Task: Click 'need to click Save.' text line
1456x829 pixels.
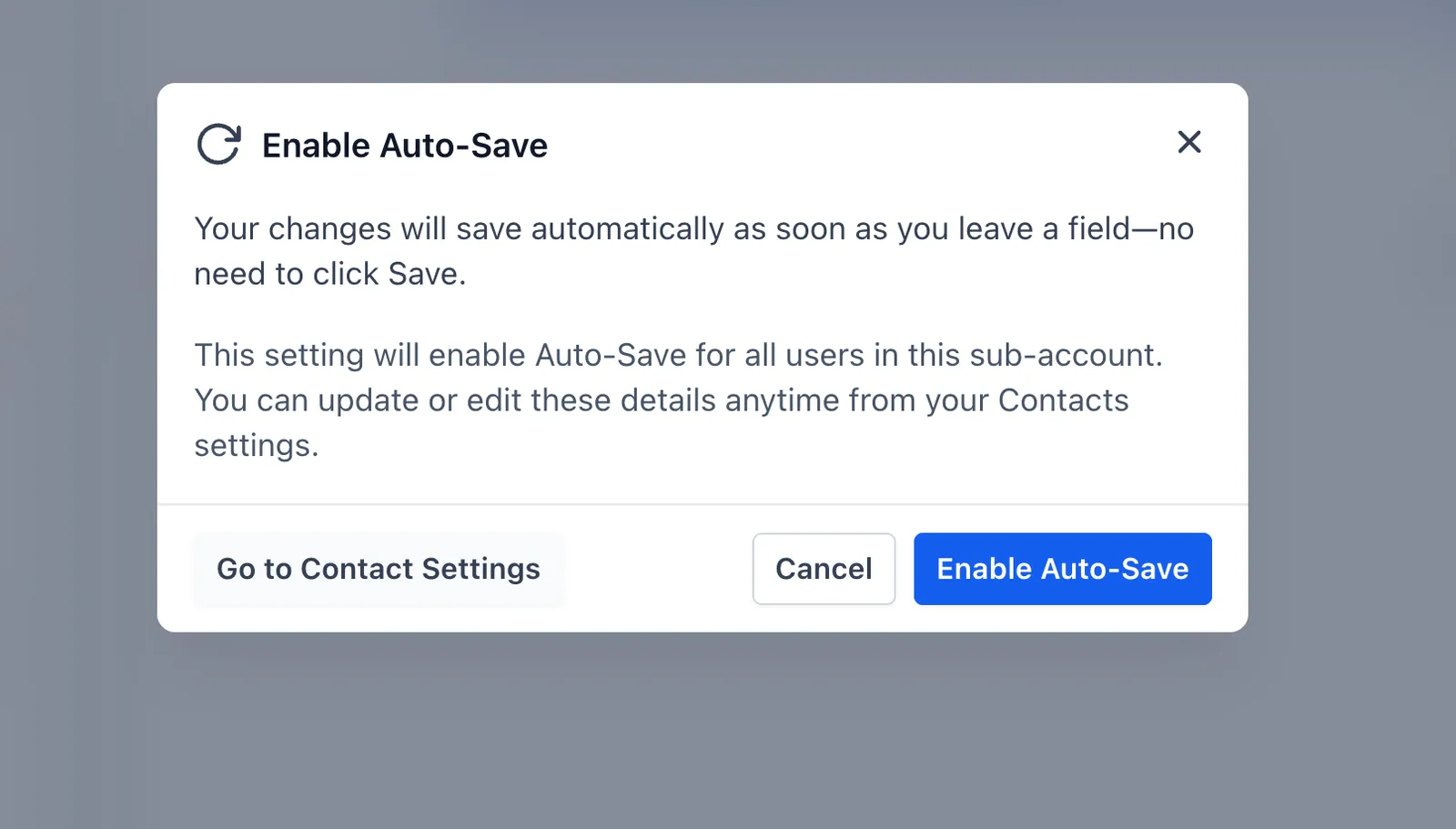Action: (x=330, y=274)
